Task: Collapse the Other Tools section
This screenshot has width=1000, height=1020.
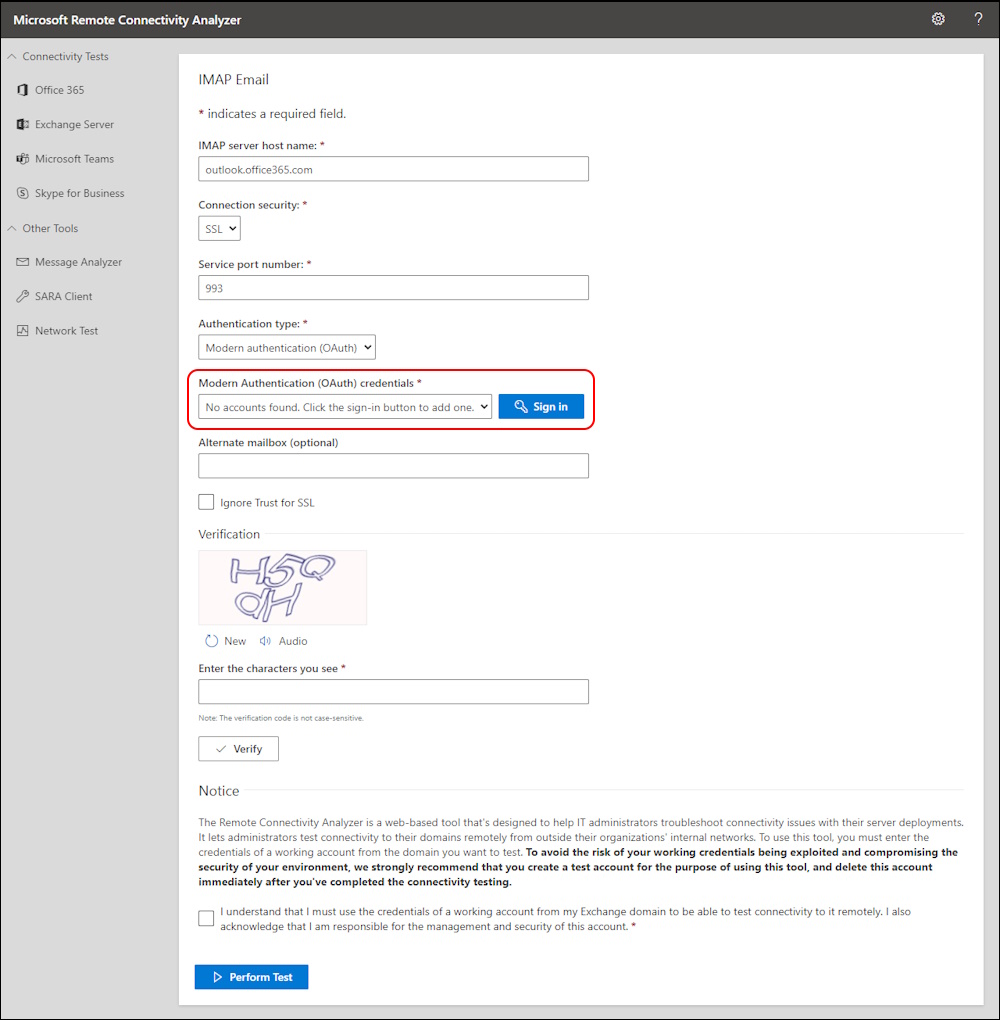Action: click(44, 228)
